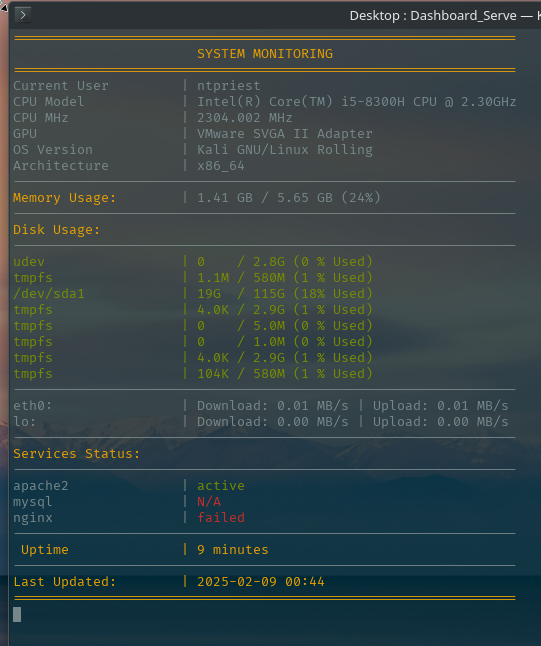Screen dimensions: 541x646
Task: Click the "Last Updated:" label
Action: coord(65,582)
